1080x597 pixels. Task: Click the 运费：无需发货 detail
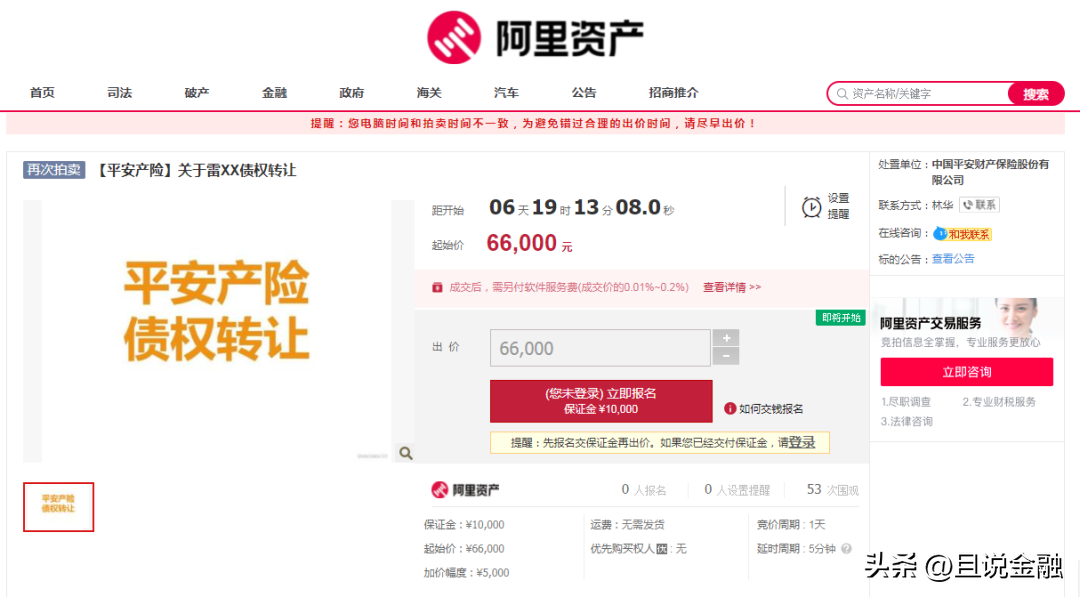tap(627, 525)
